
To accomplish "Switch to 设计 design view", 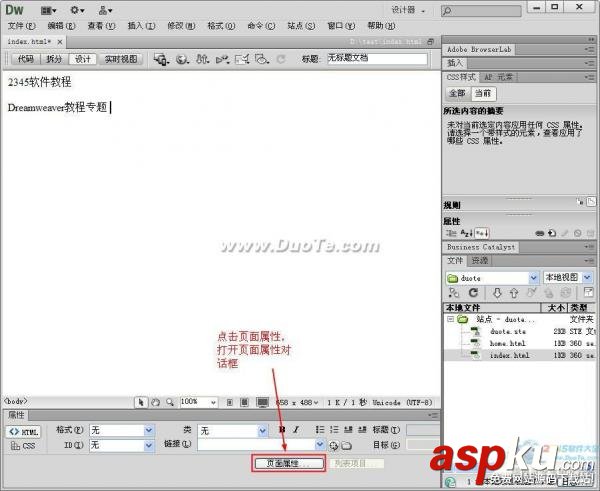I will tap(83, 59).
